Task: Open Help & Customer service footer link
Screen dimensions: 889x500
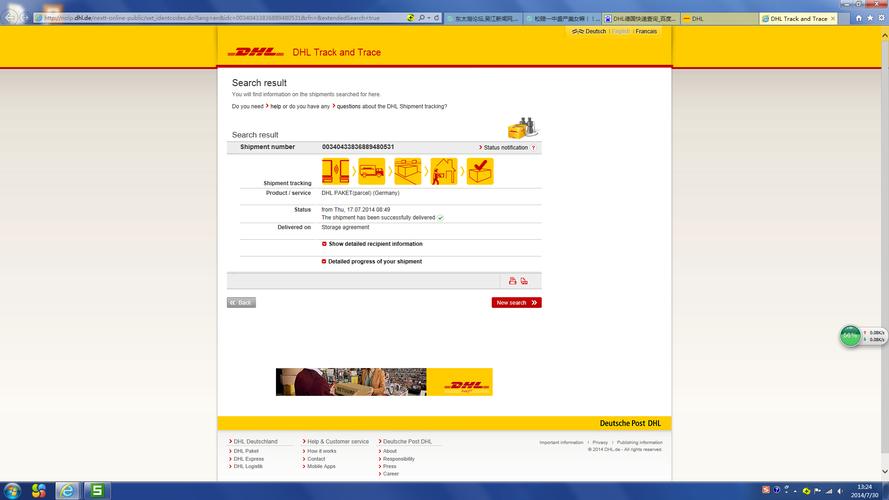Action: pos(336,442)
